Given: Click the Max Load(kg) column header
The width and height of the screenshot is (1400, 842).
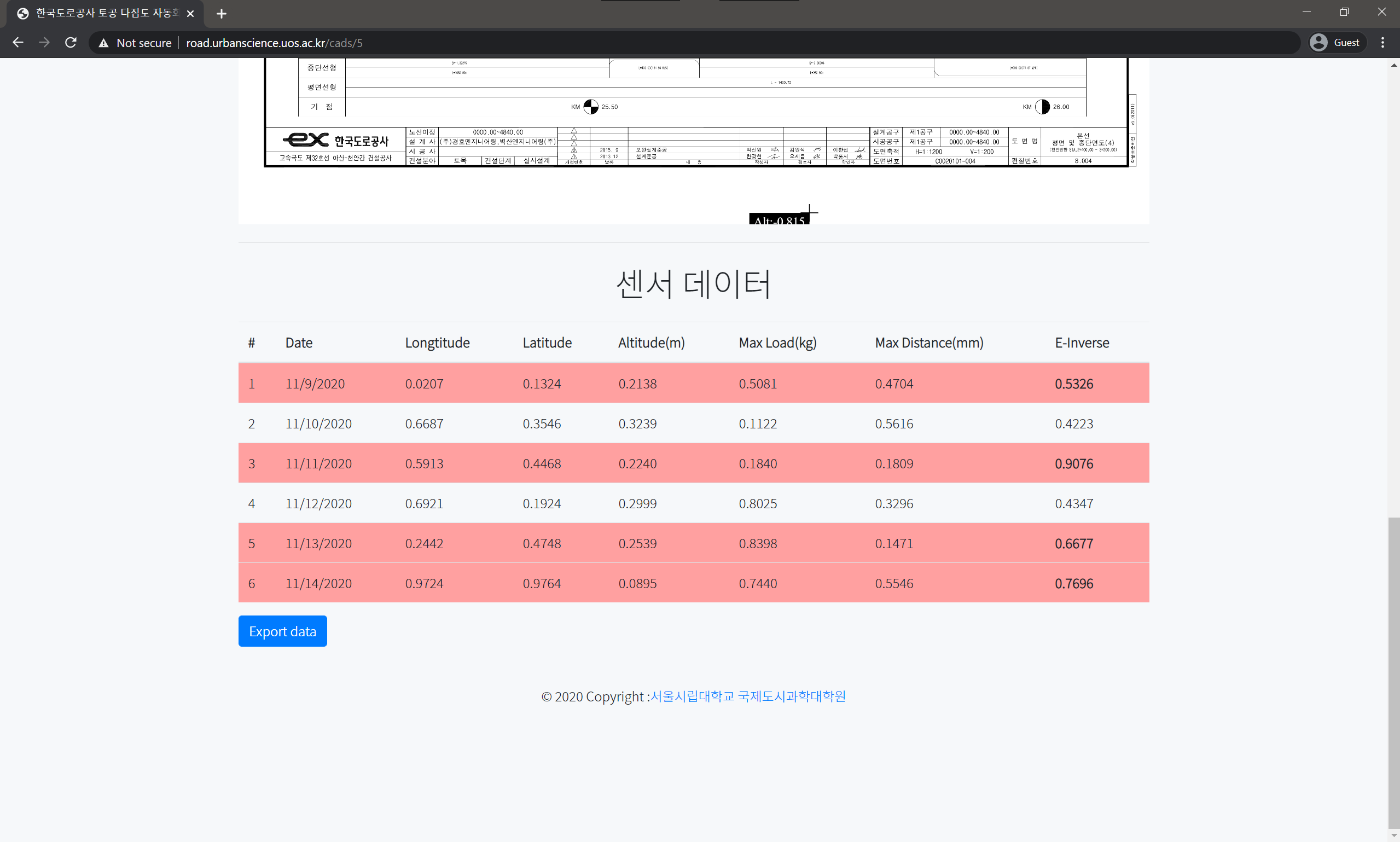Looking at the screenshot, I should [x=777, y=342].
